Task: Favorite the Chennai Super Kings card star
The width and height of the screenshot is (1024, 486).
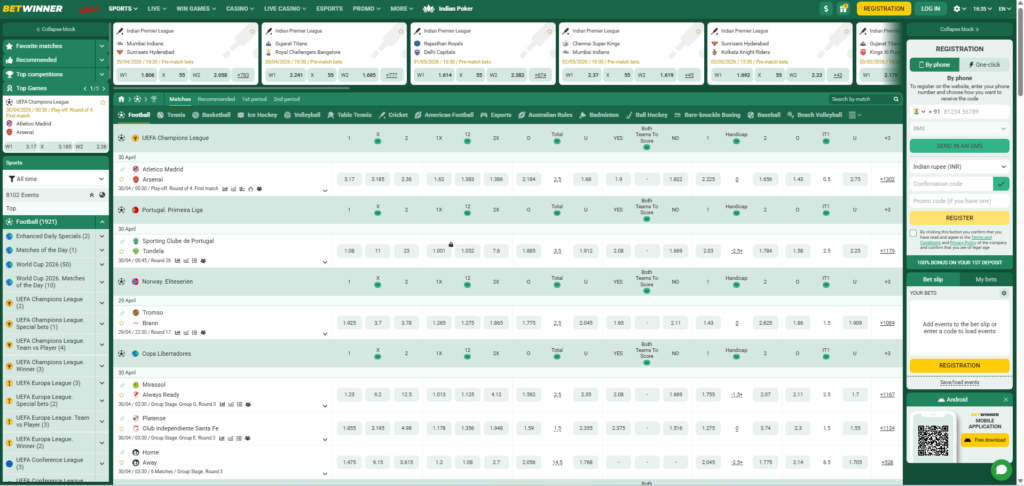Action: [x=699, y=31]
